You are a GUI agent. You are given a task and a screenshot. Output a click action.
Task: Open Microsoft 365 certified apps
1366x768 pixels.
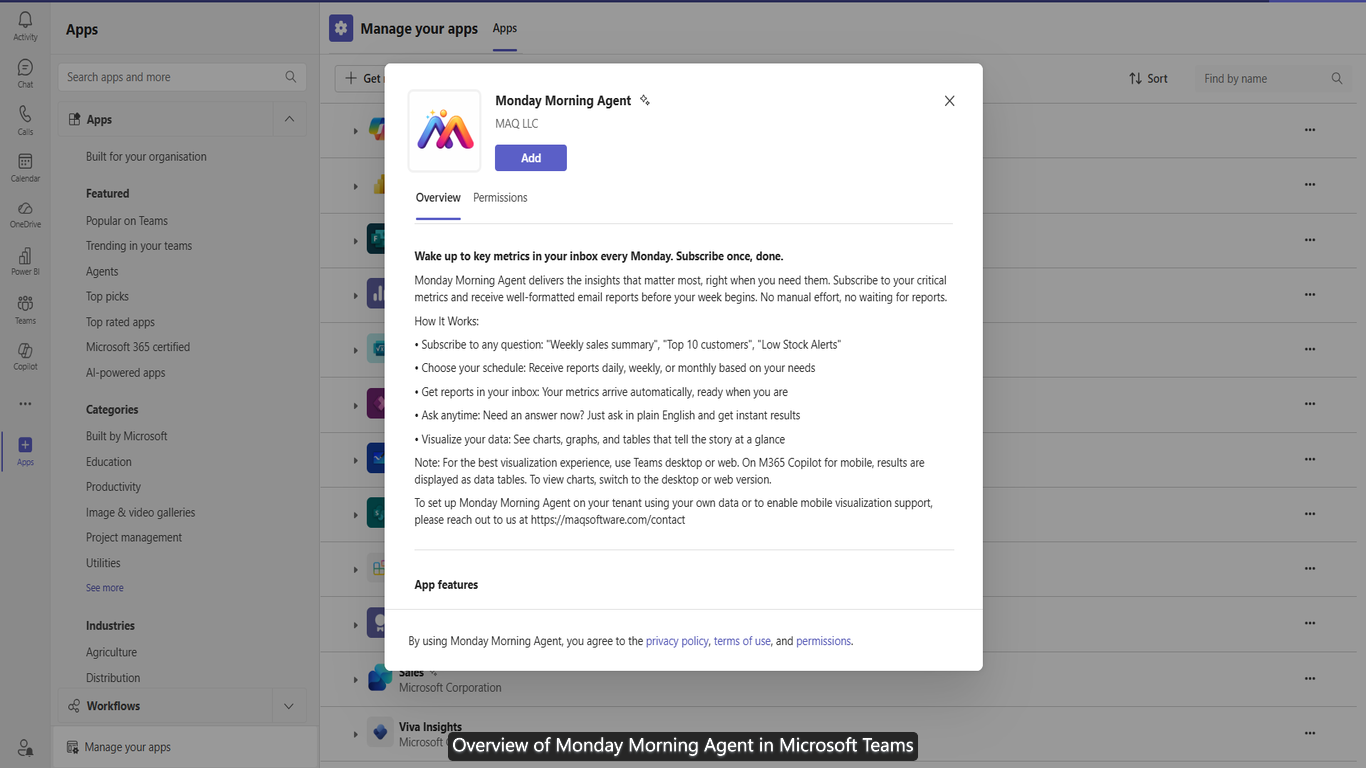pyautogui.click(x=138, y=347)
